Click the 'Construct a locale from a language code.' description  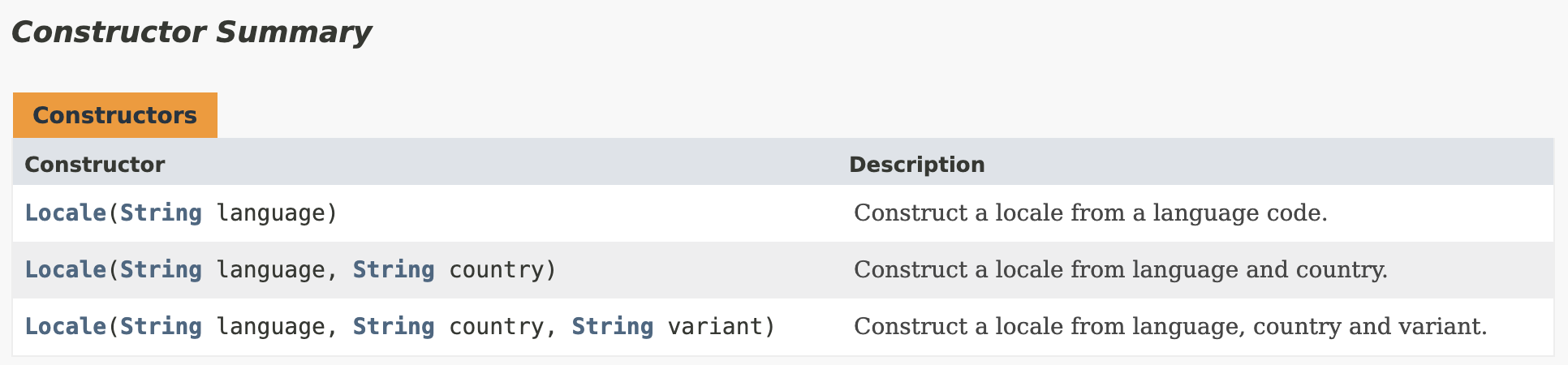pyautogui.click(x=1090, y=213)
